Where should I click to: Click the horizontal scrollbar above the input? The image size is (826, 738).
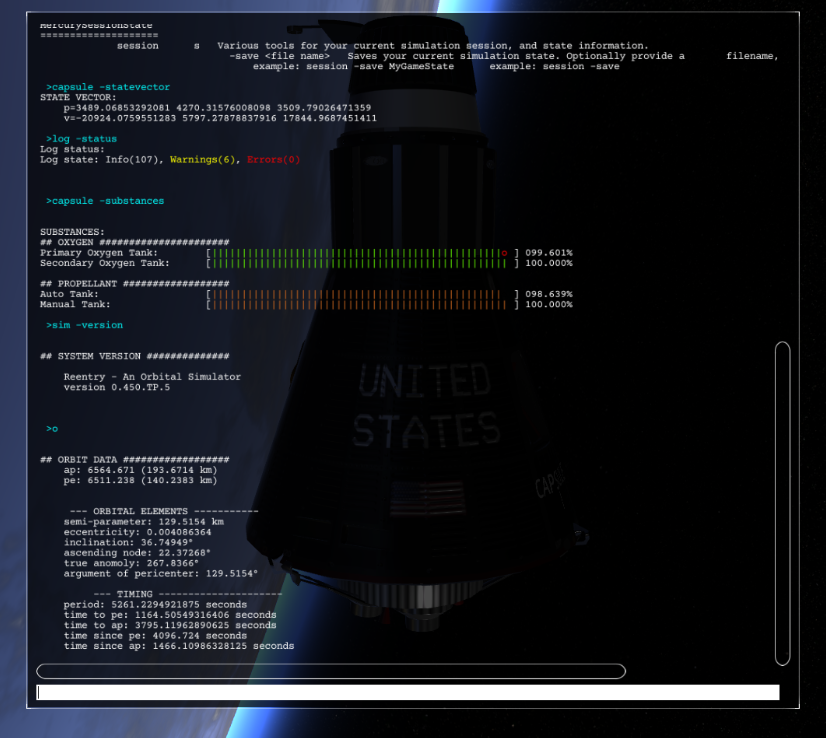click(x=331, y=671)
